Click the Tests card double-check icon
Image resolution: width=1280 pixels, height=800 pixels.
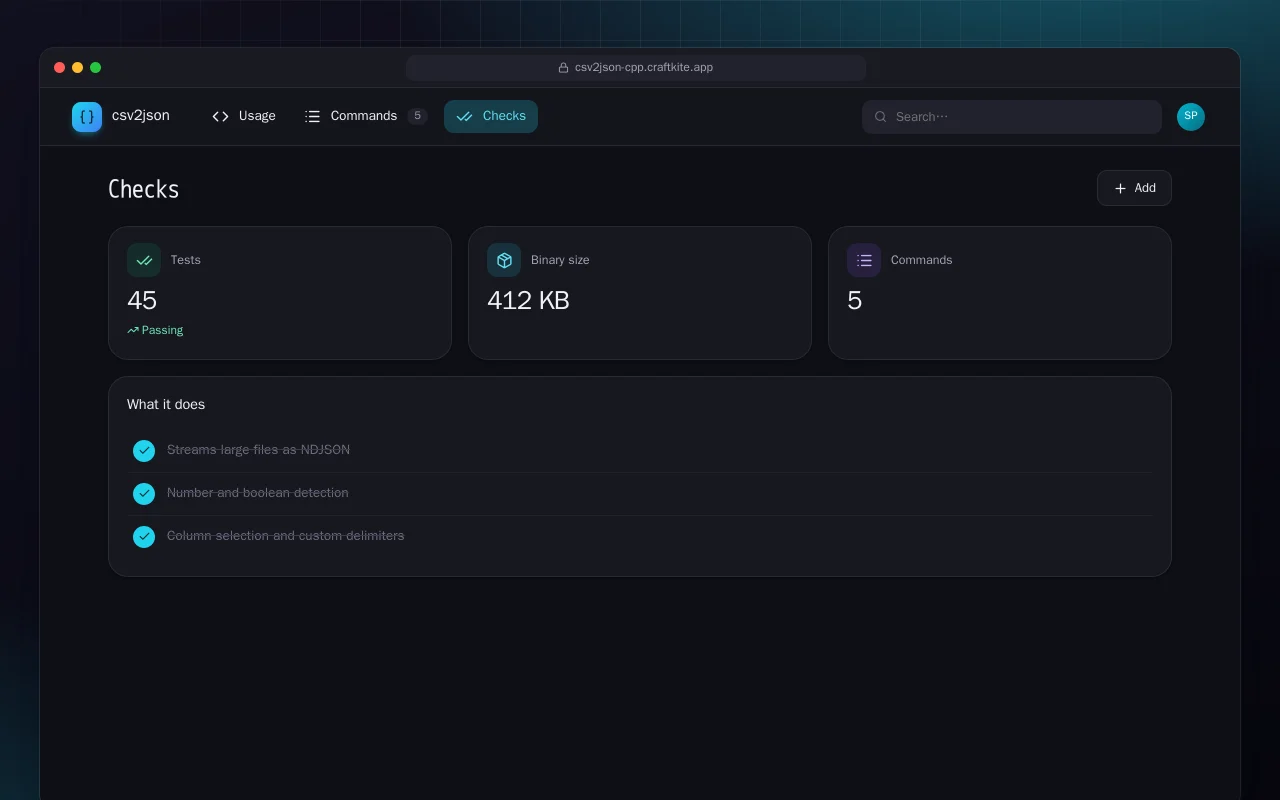[144, 260]
